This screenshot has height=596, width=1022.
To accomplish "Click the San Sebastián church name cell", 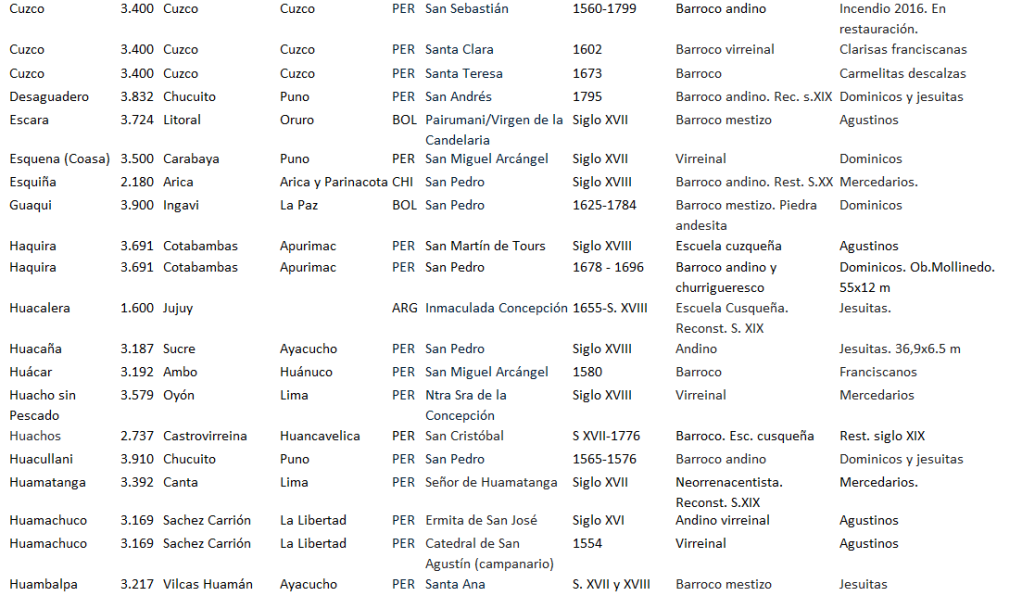I will pos(466,9).
